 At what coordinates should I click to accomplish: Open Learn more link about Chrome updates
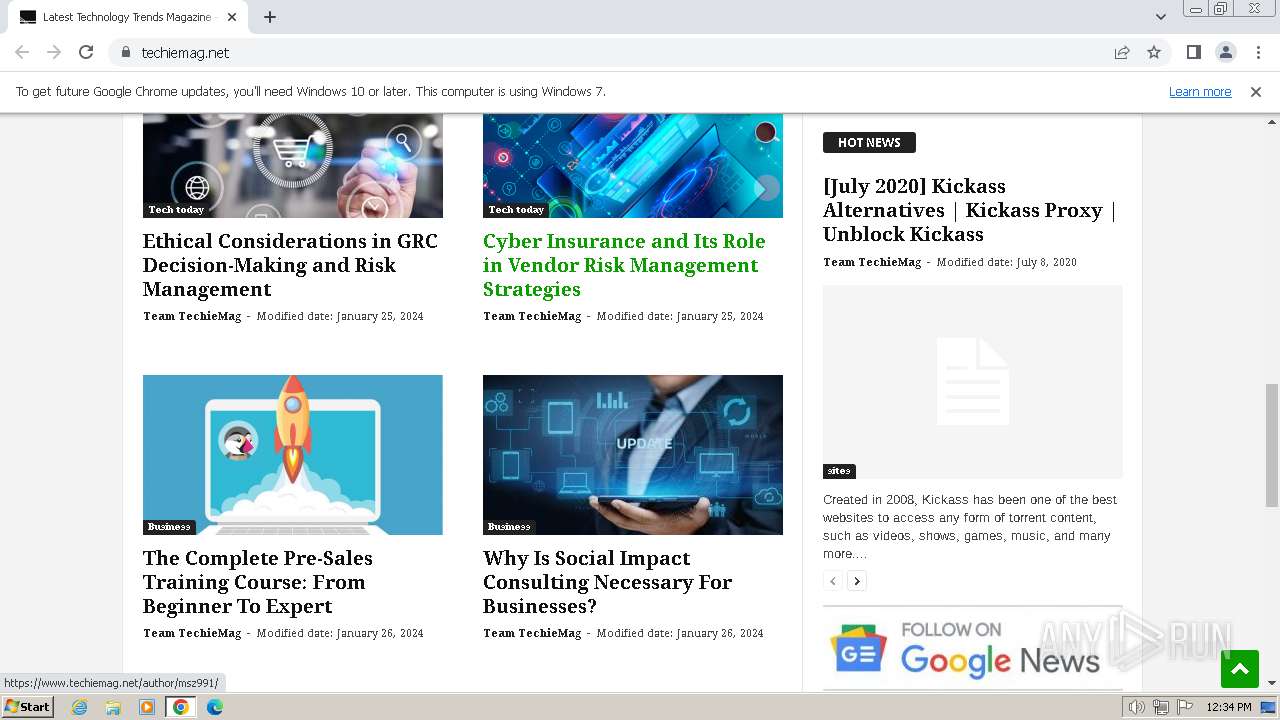(1200, 91)
